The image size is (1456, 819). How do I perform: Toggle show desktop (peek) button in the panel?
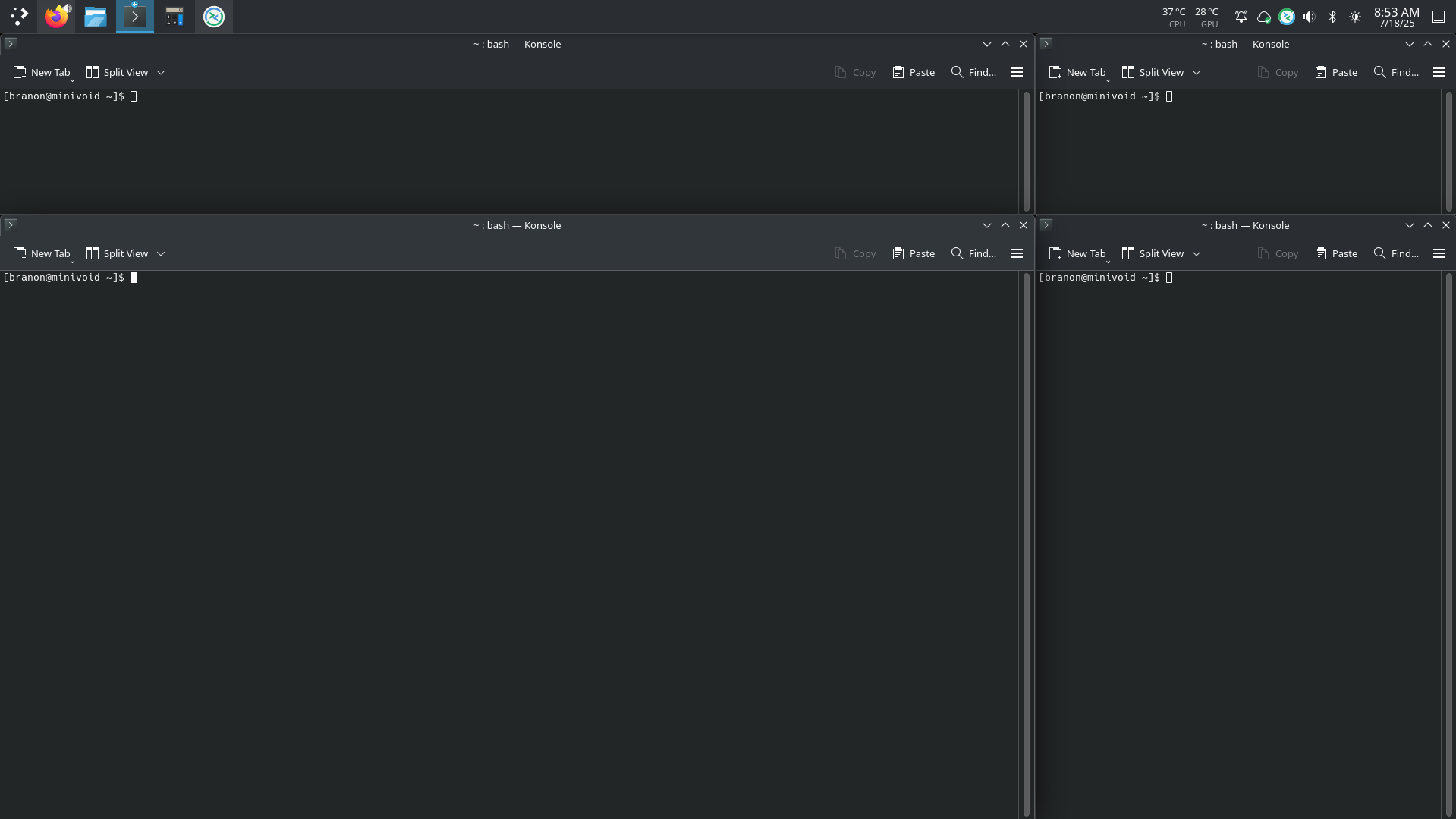[1438, 17]
